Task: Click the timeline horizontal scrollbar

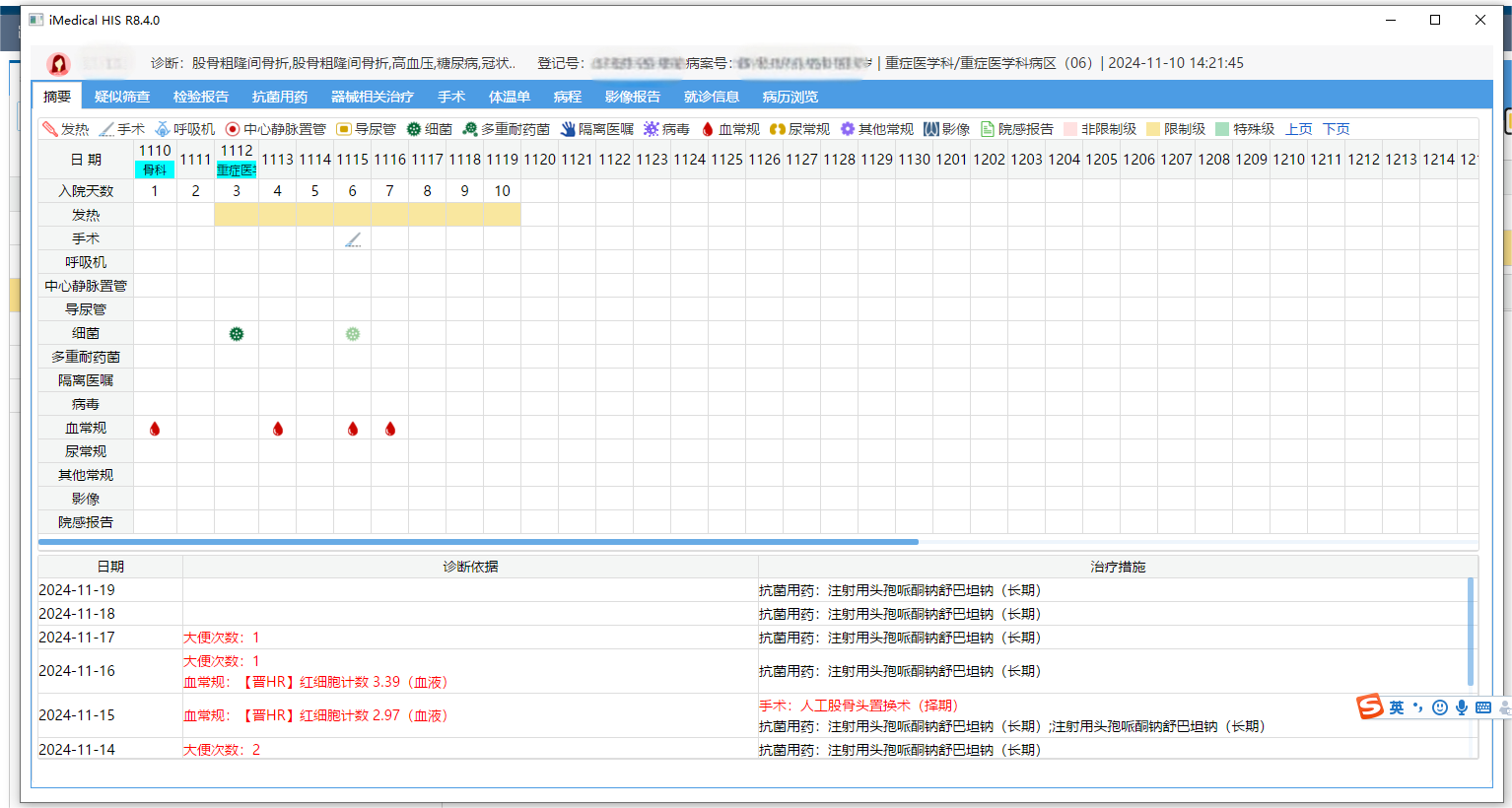Action: (478, 542)
